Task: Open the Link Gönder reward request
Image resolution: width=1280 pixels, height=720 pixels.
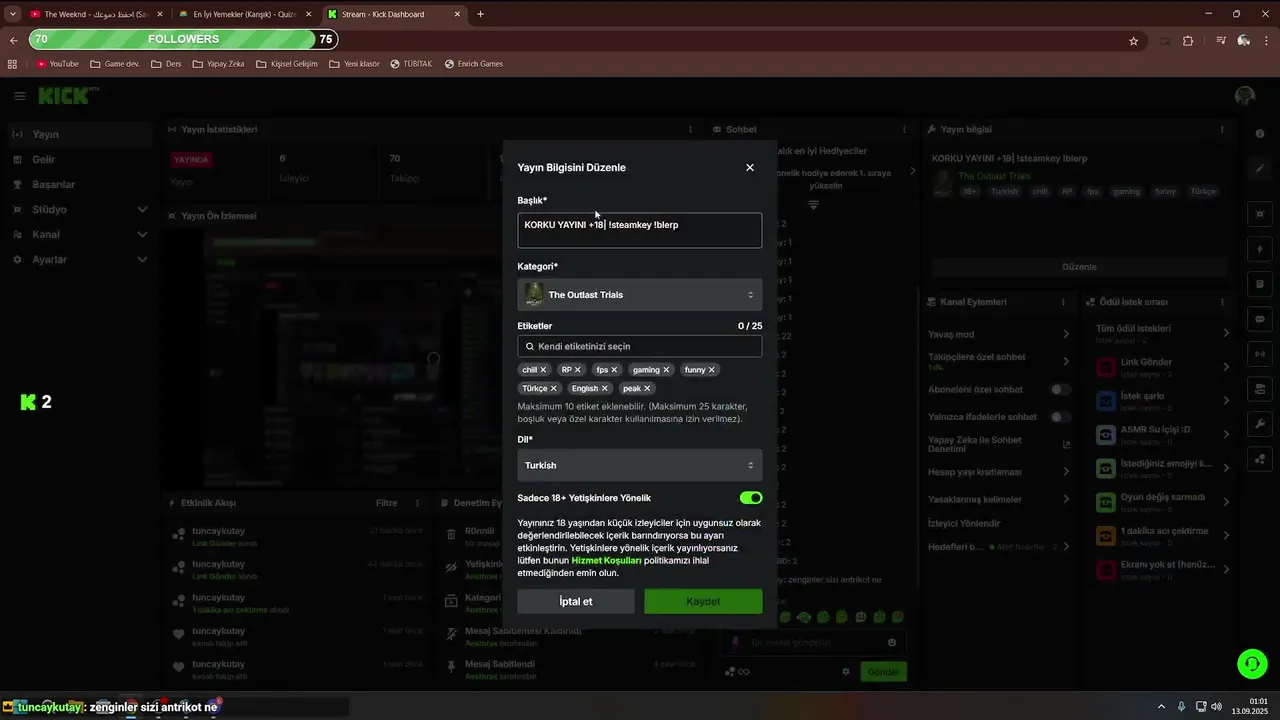Action: click(1163, 367)
